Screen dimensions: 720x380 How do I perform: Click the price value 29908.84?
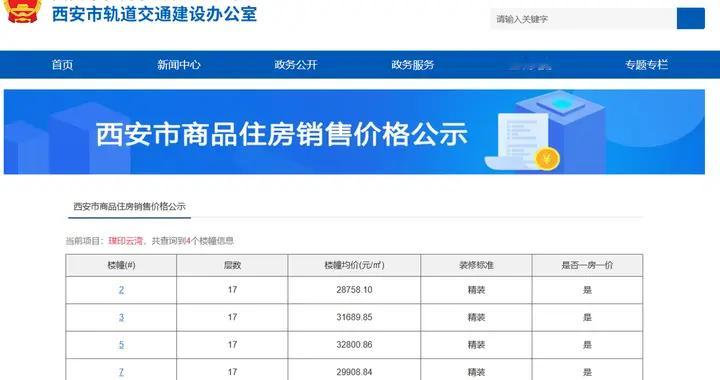click(354, 372)
